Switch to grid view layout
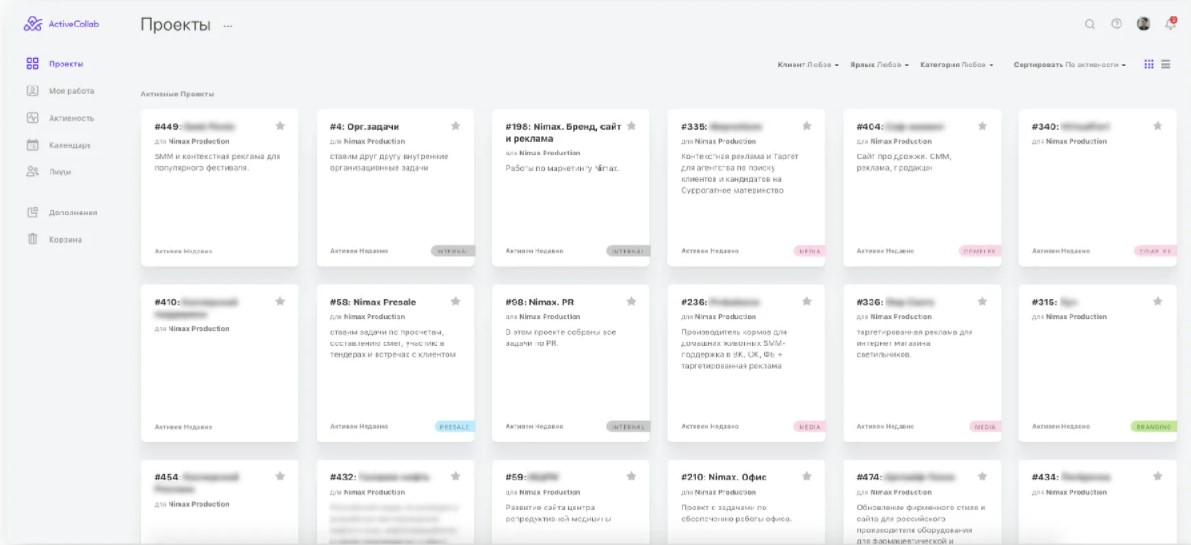 click(1148, 65)
